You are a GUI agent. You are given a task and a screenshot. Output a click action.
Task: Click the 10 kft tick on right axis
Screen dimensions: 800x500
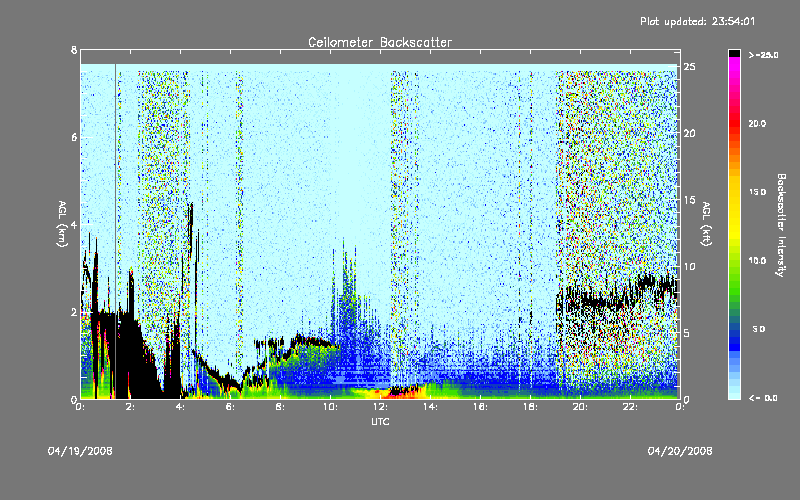tap(689, 266)
